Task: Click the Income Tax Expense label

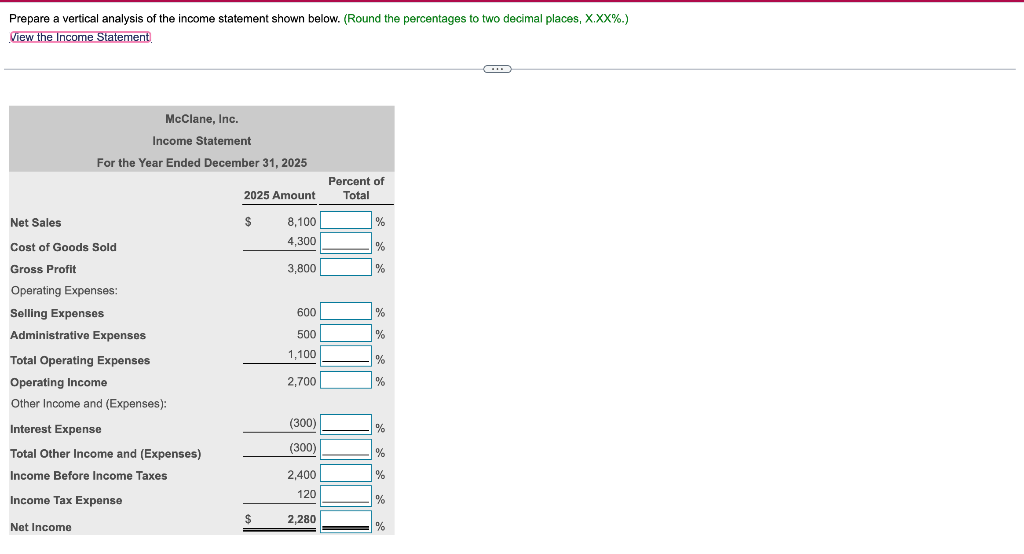Action: tap(66, 500)
